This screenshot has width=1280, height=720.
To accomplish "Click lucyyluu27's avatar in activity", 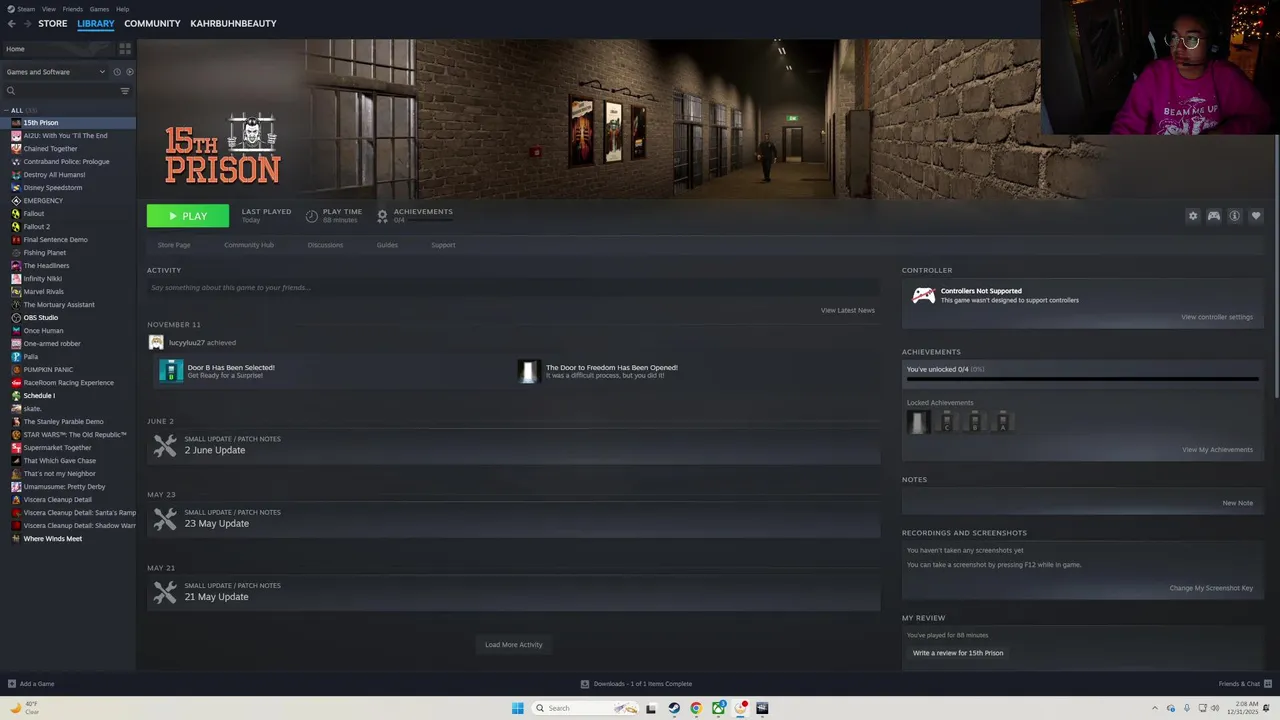I will pos(156,342).
